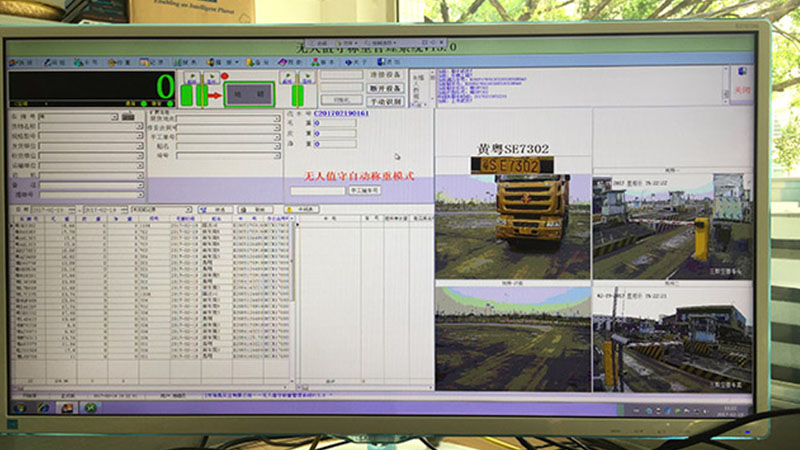This screenshot has width=800, height=450.
Task: Open the 备注 remarks dropdown
Action: (x=139, y=185)
